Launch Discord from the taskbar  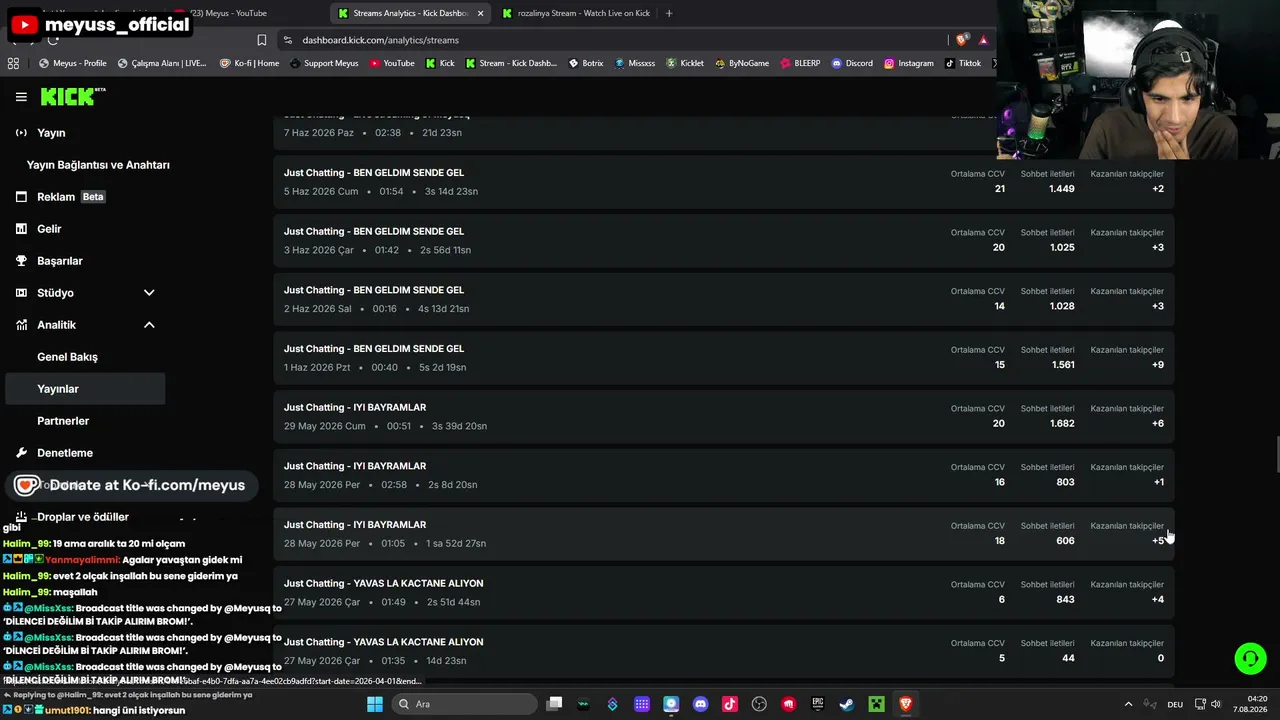(700, 704)
